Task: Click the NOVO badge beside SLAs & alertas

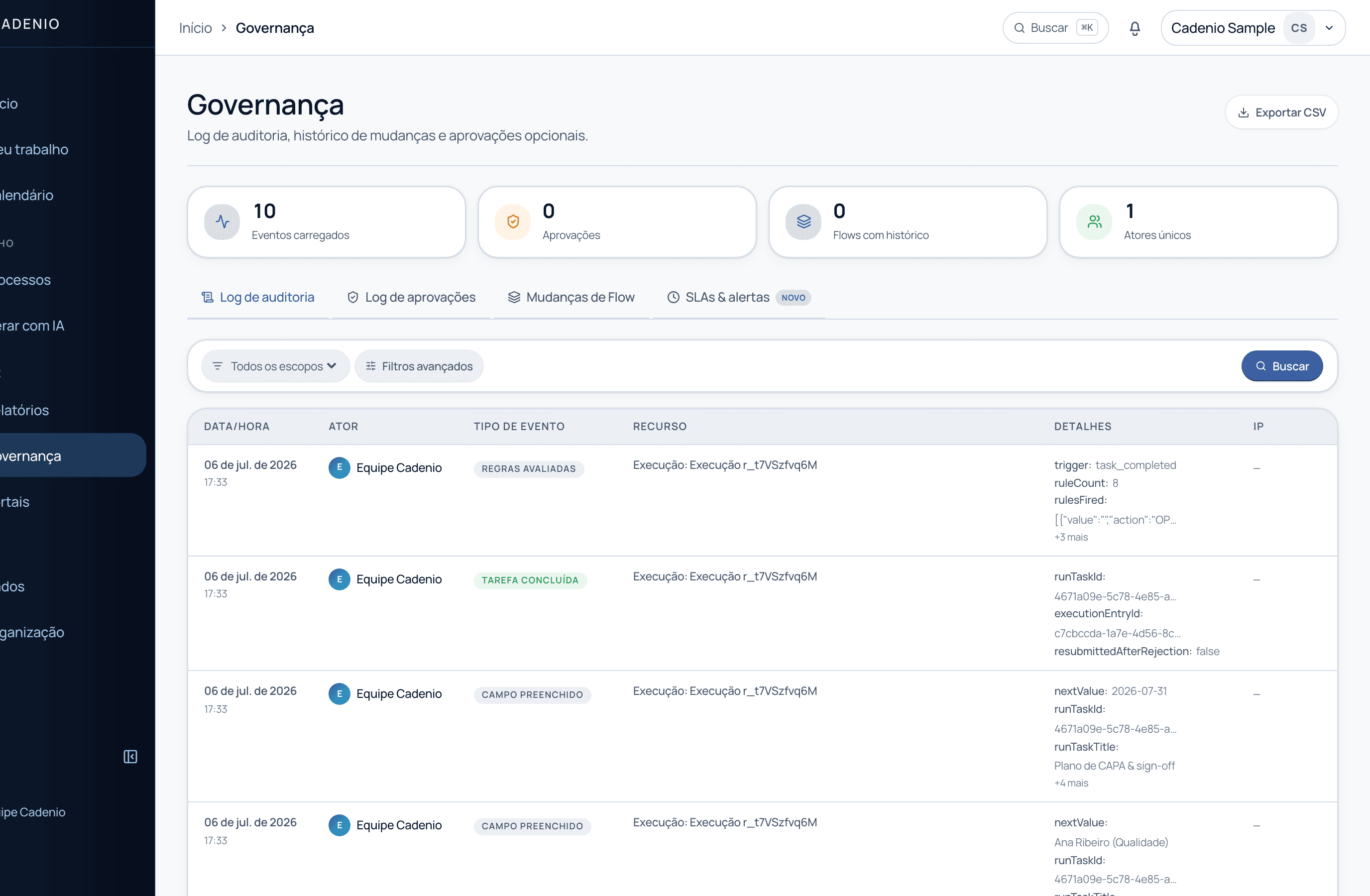Action: coord(793,298)
